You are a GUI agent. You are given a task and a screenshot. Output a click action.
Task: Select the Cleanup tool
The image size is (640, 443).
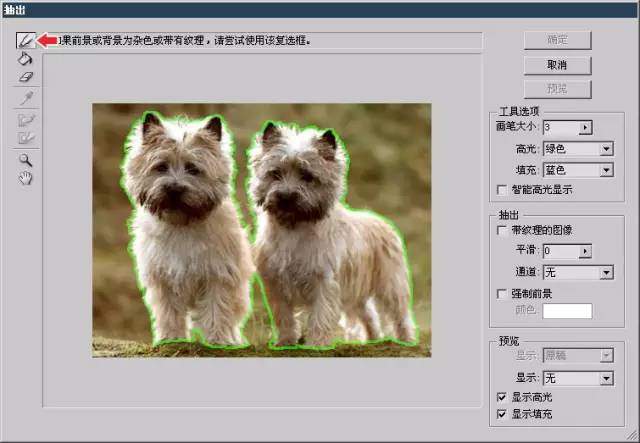(26, 120)
